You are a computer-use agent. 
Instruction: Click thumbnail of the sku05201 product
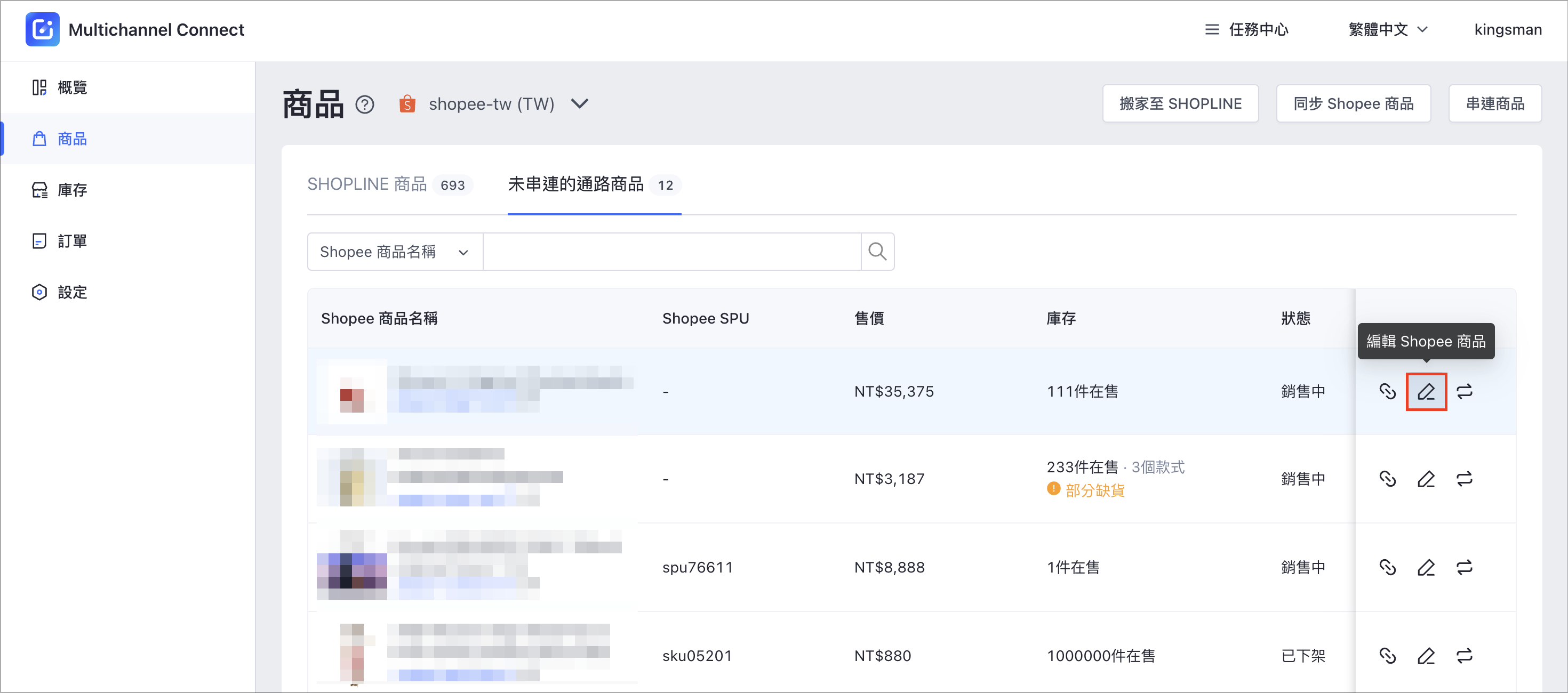click(x=352, y=653)
